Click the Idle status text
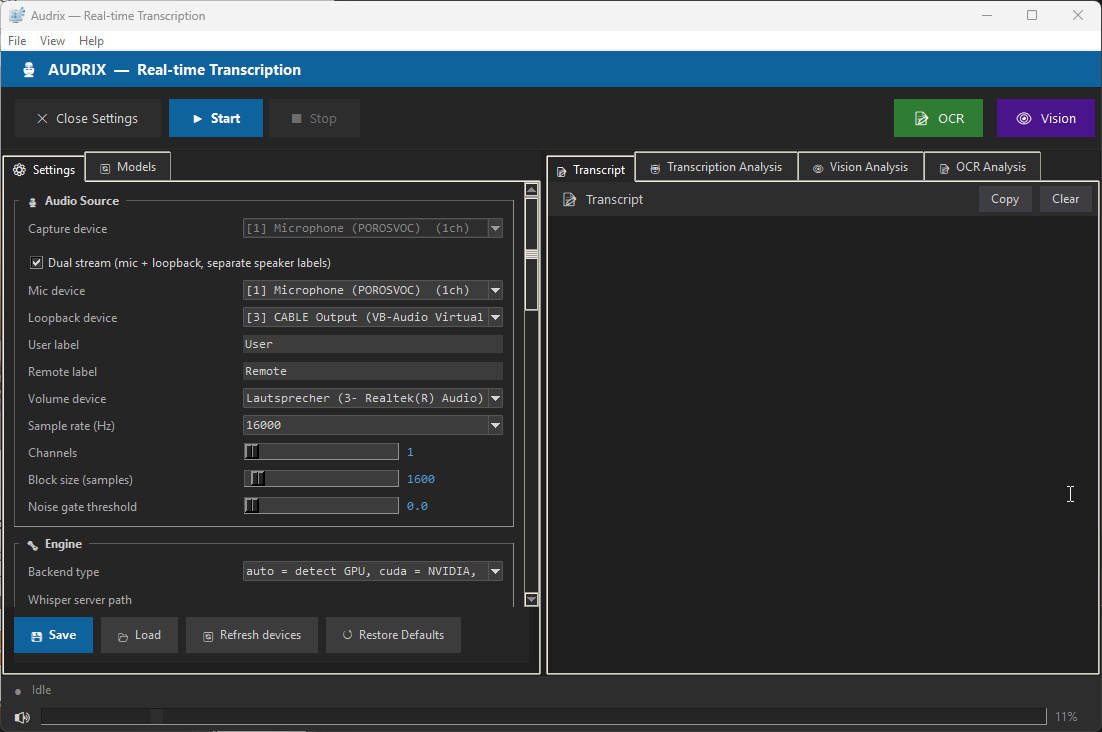 (x=41, y=690)
